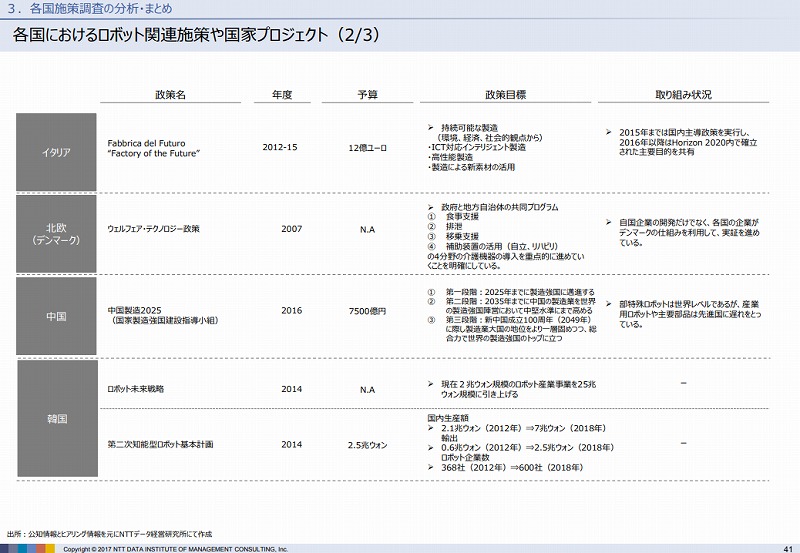Click the 政策目標 column header

point(505,95)
